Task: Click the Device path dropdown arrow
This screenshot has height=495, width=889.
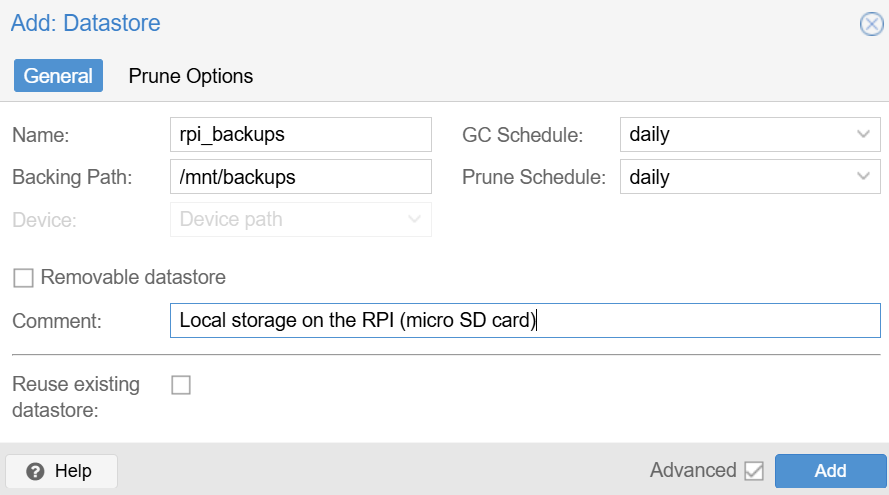Action: 414,219
